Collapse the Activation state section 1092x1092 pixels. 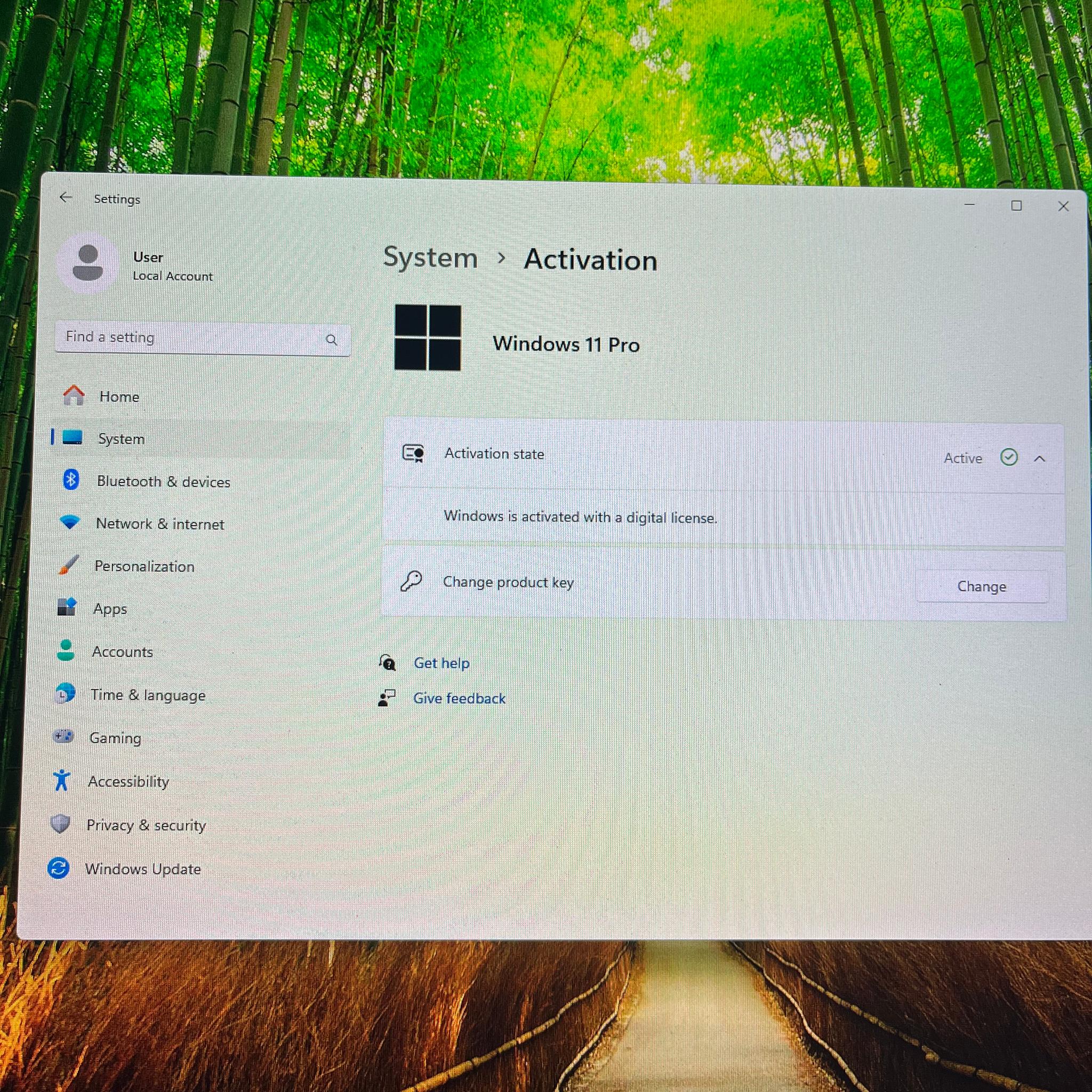coord(1039,459)
